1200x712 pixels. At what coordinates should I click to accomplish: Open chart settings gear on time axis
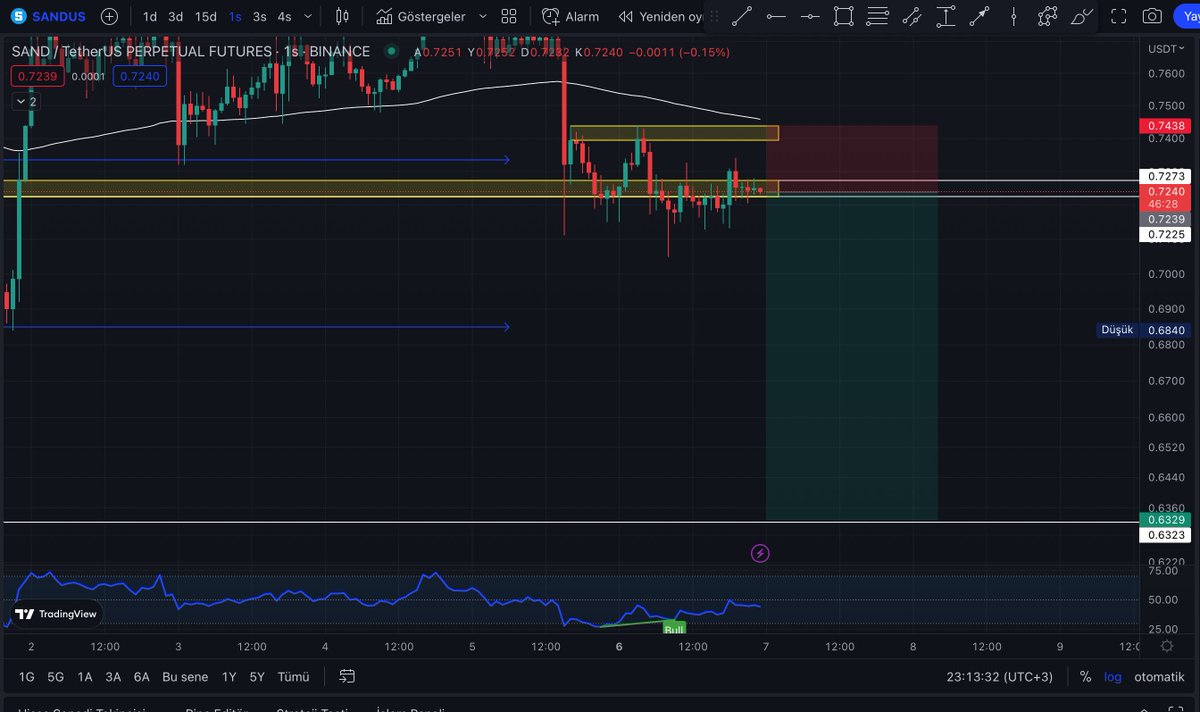tap(1167, 646)
